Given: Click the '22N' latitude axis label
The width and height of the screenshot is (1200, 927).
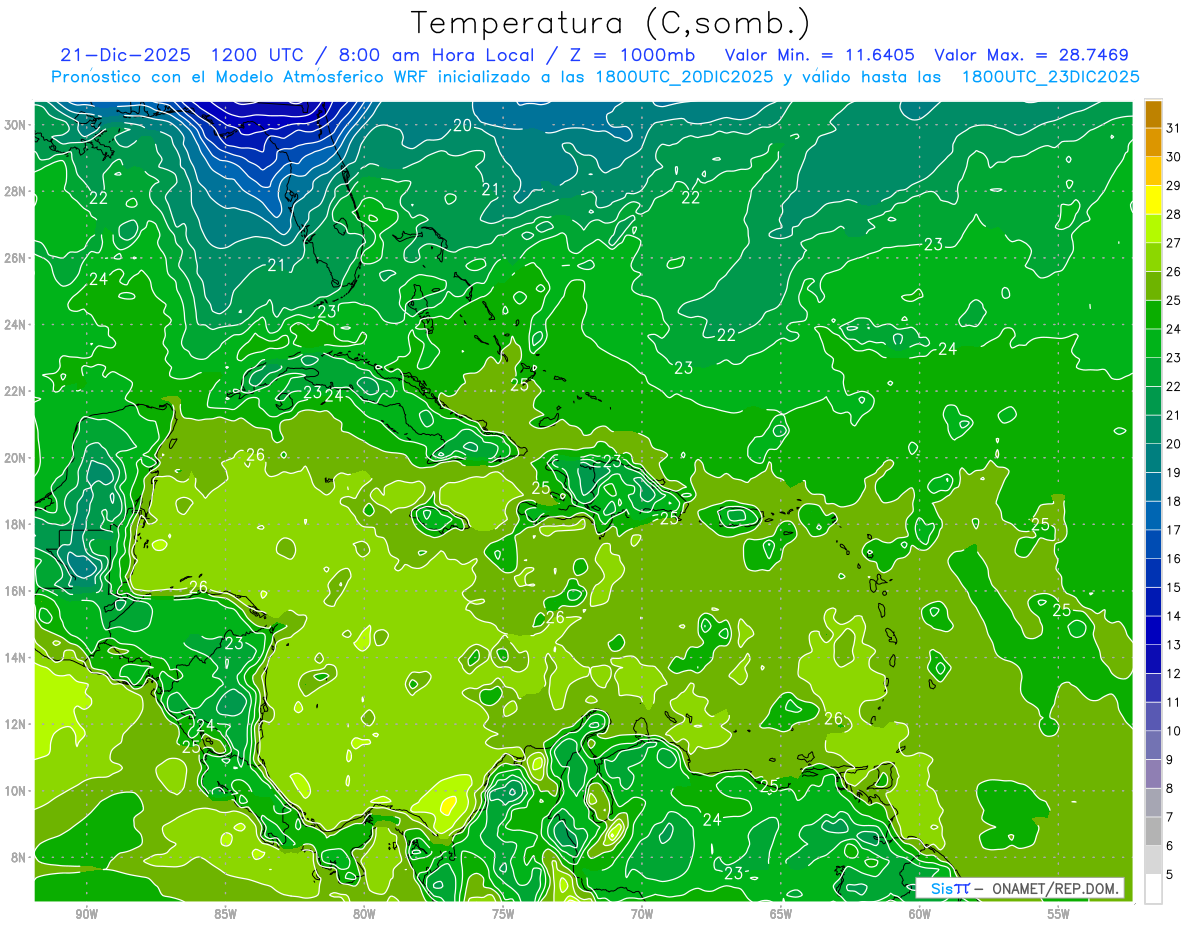Looking at the screenshot, I should pos(17,391).
